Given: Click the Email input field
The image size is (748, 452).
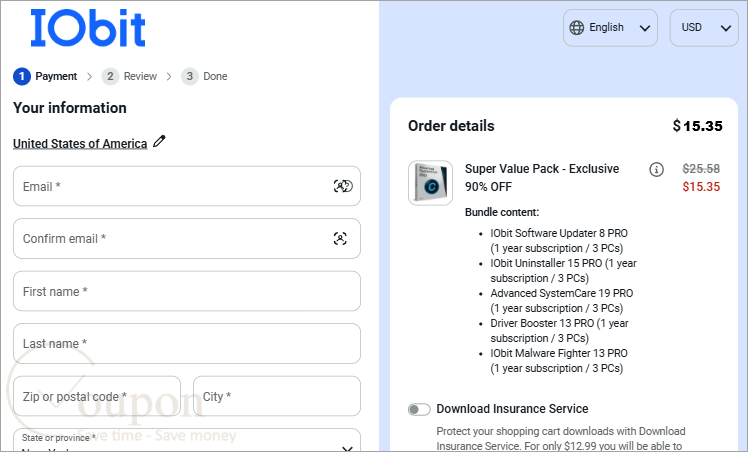Looking at the screenshot, I should tap(187, 186).
